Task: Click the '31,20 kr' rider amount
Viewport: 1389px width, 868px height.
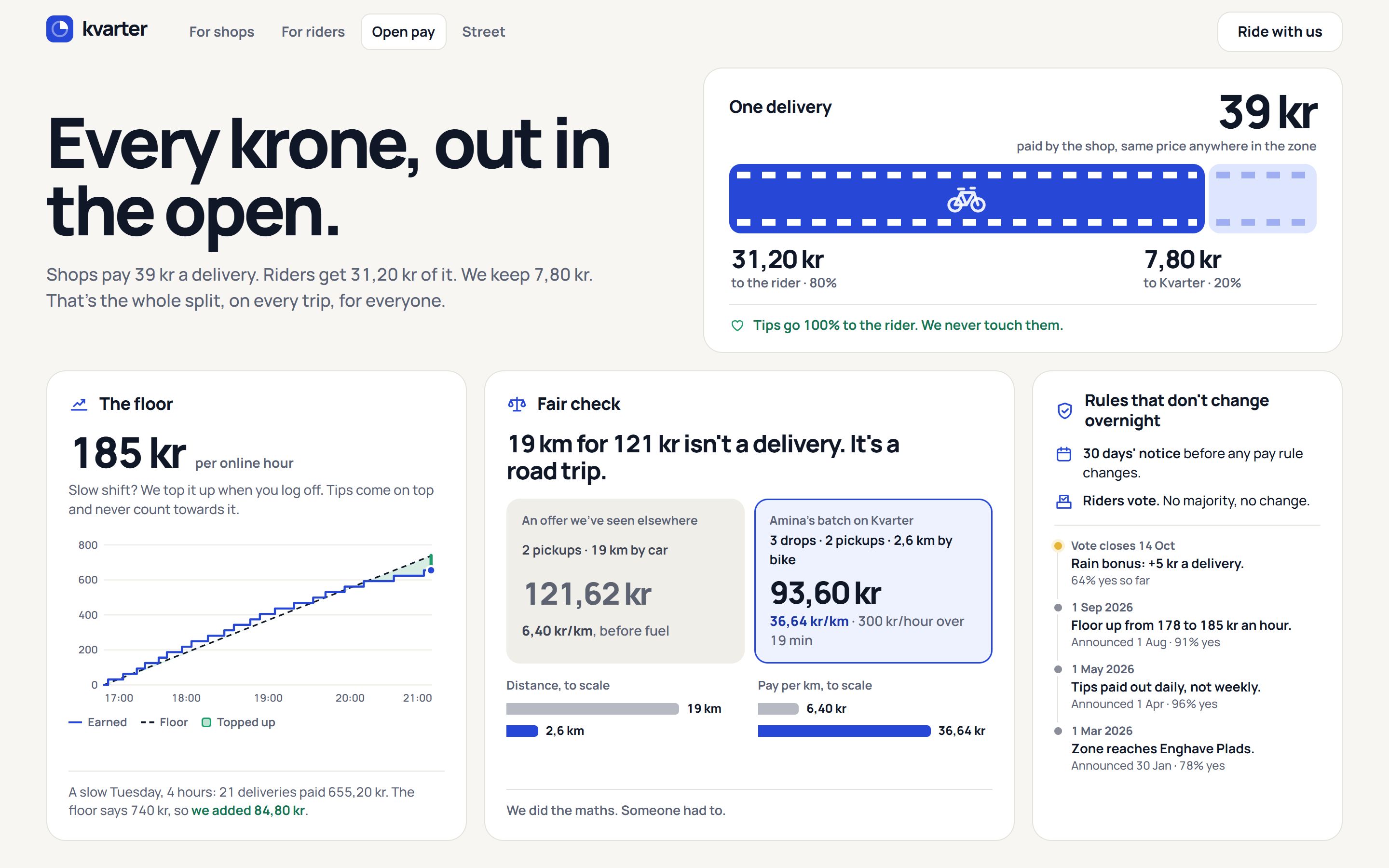Action: coord(777,259)
